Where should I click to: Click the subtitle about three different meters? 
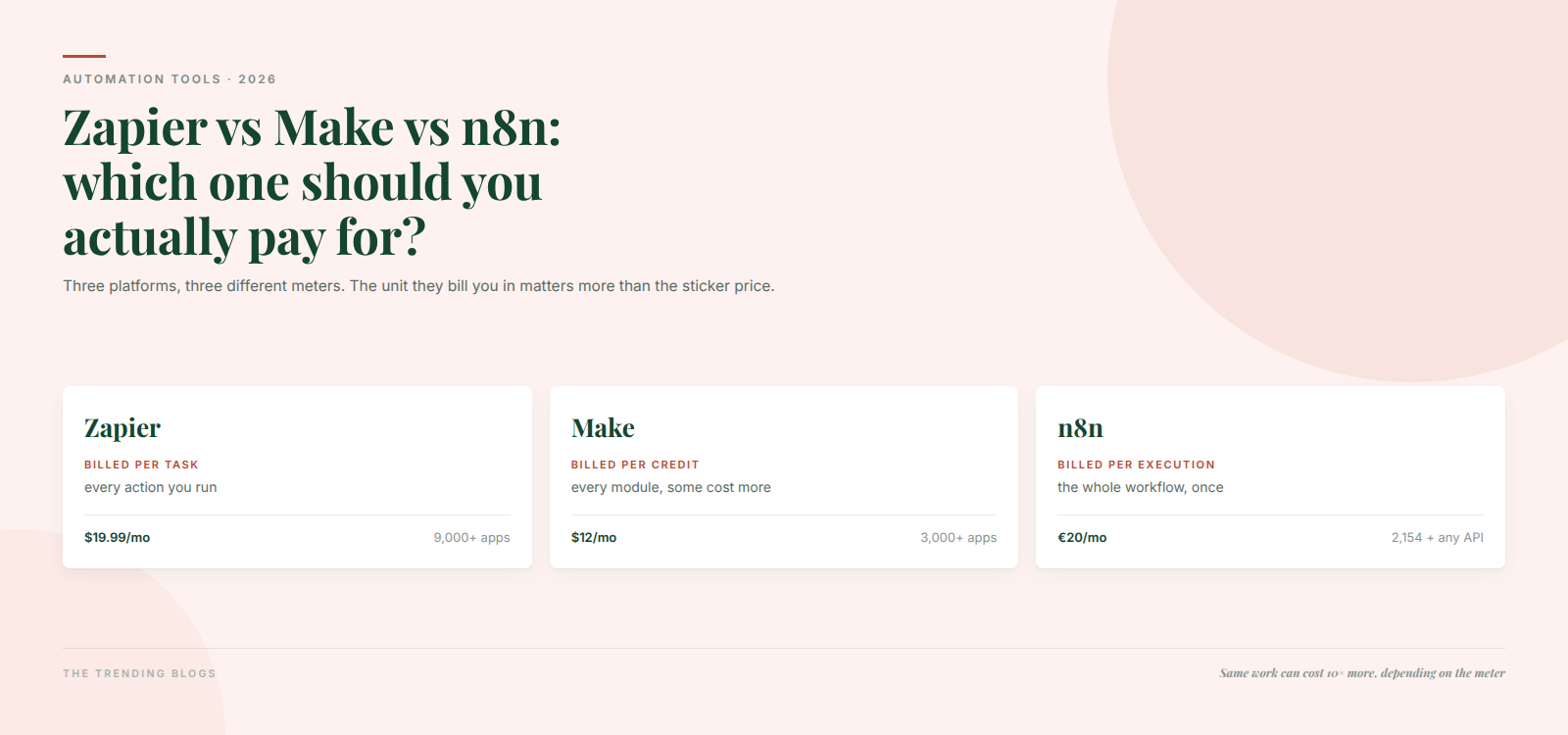click(418, 286)
